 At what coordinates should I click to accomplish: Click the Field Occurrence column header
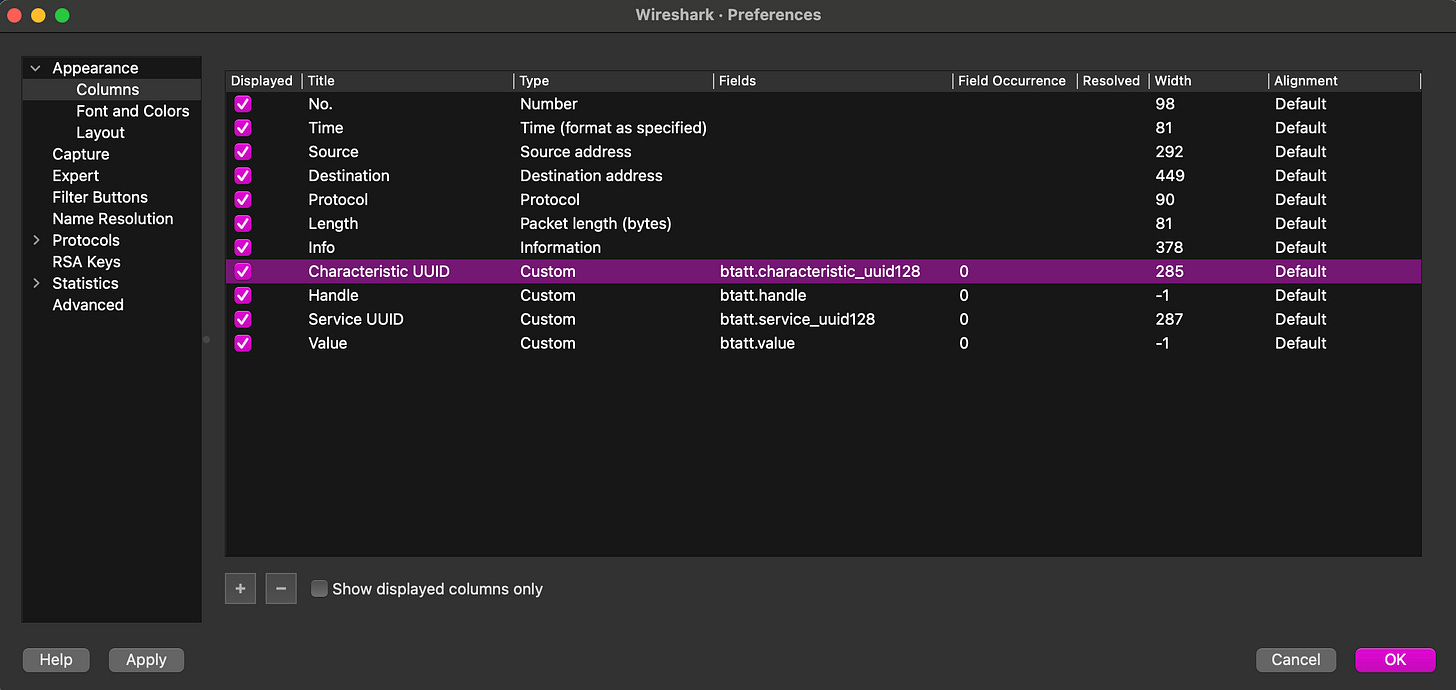point(1014,81)
